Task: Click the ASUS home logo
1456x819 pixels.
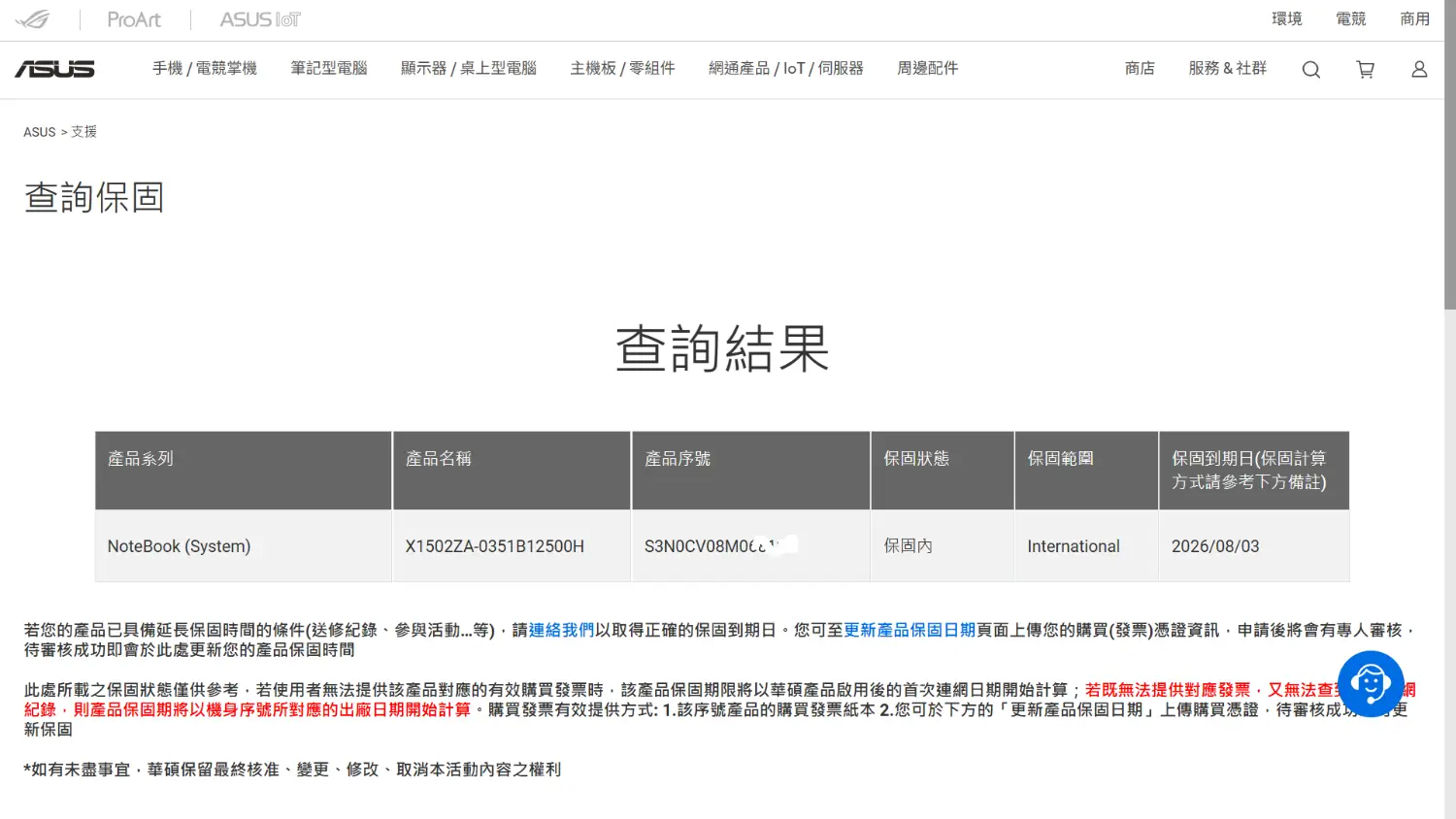Action: tap(54, 69)
